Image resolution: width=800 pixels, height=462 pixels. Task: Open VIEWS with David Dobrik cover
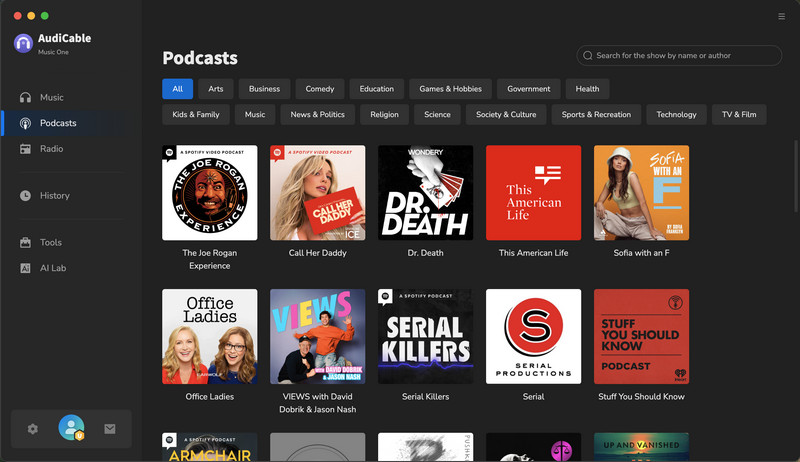click(x=317, y=337)
